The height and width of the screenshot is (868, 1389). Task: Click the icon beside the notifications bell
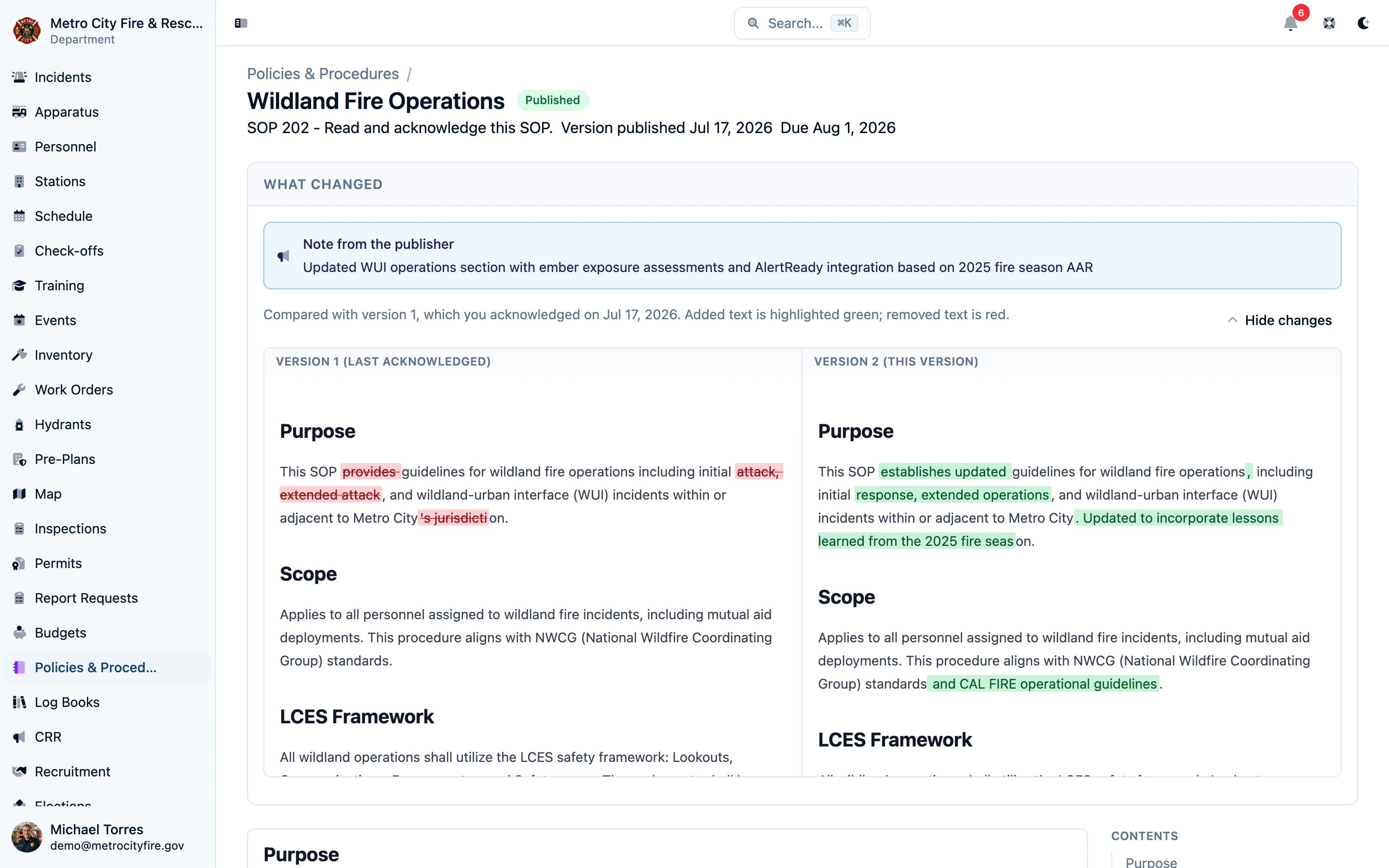click(x=1329, y=23)
